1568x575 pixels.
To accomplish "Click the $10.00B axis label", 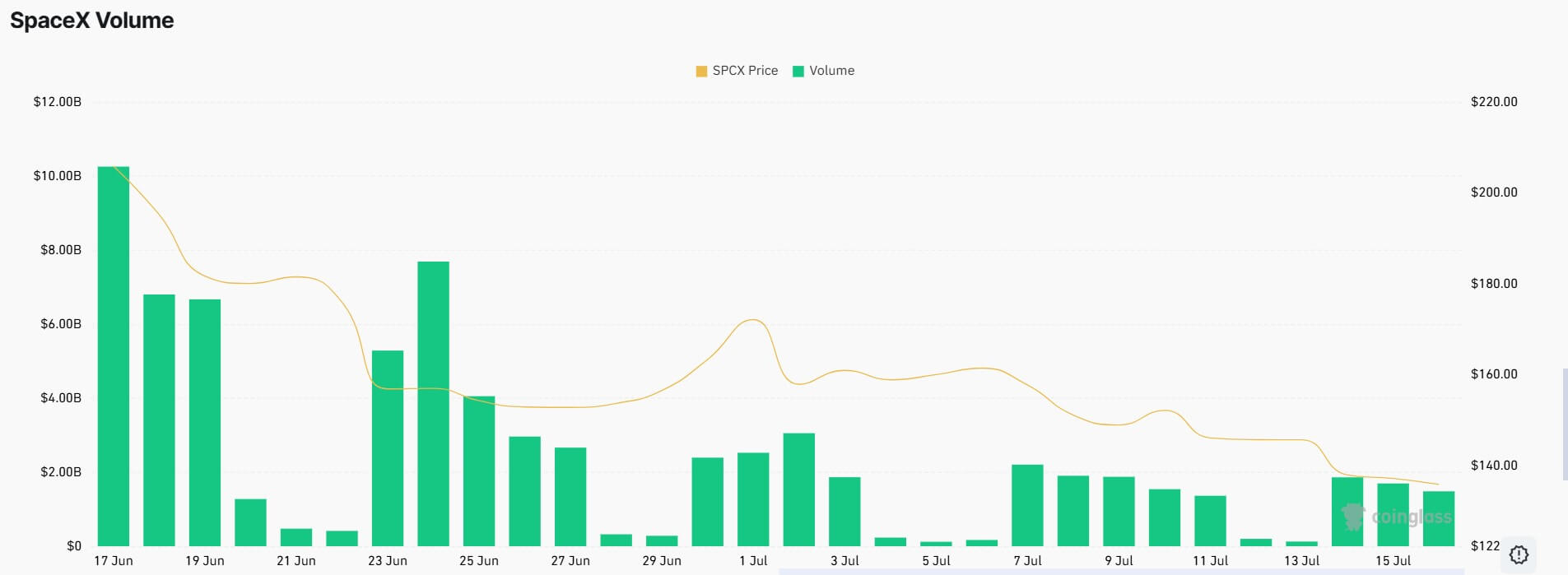I will (x=58, y=176).
